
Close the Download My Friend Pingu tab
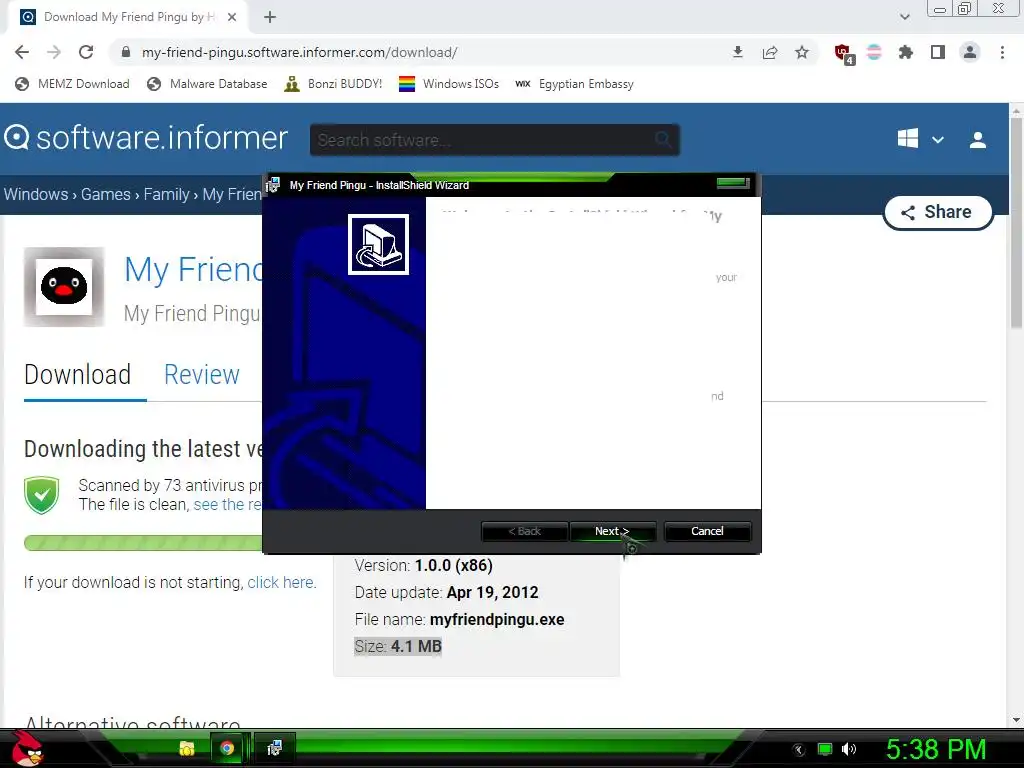pos(232,17)
